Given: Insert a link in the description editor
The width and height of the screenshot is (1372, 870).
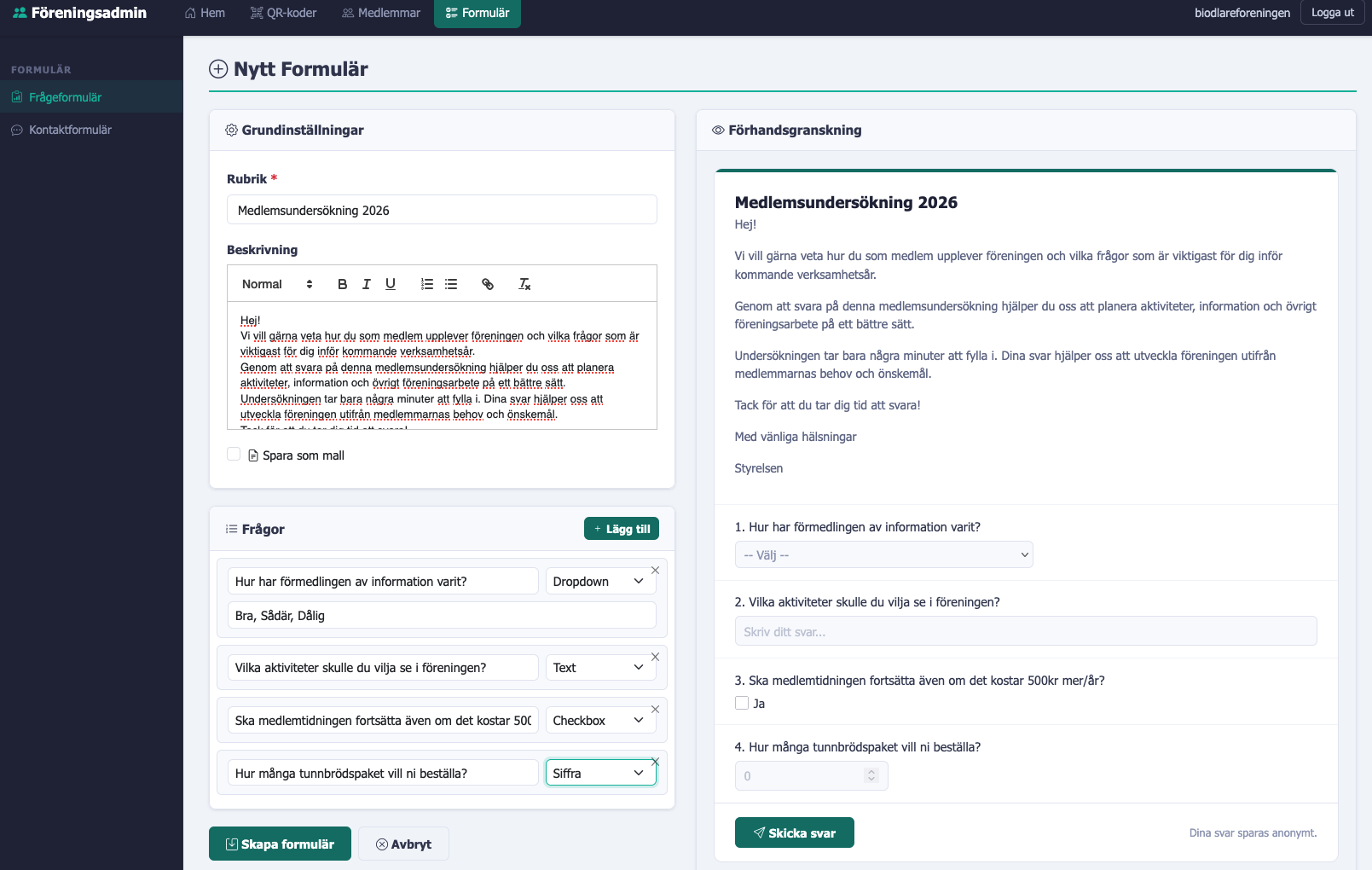Looking at the screenshot, I should tap(488, 284).
